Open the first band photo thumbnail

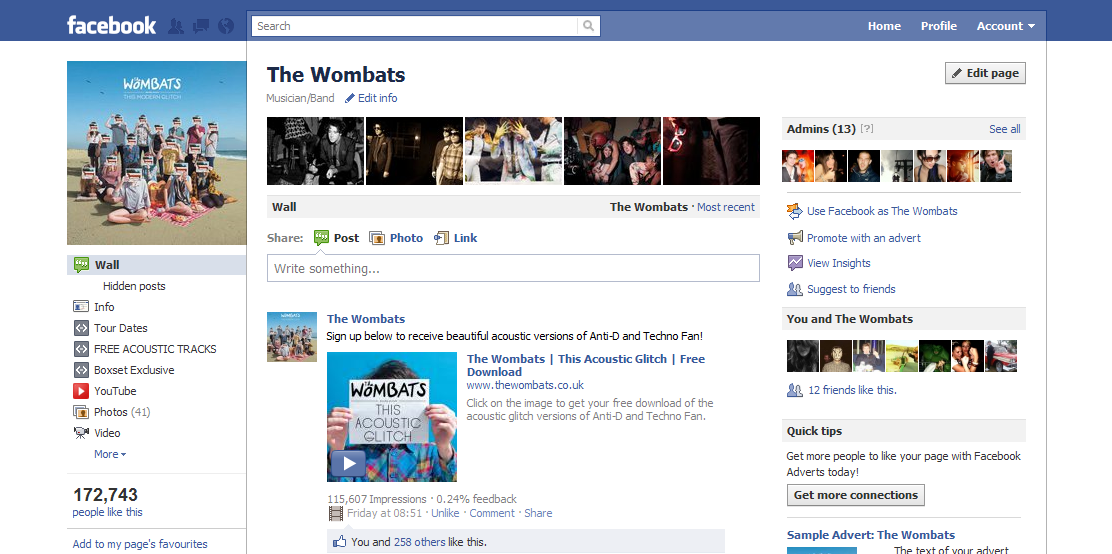point(316,151)
